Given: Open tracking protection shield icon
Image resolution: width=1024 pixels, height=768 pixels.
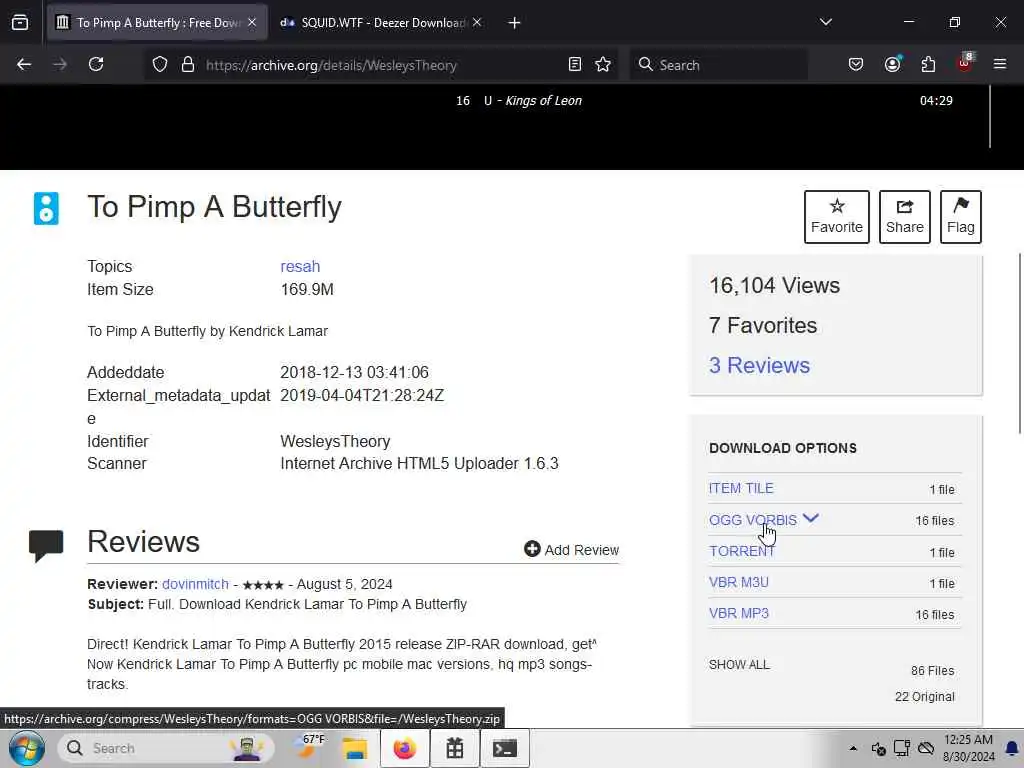Looking at the screenshot, I should pos(160,65).
